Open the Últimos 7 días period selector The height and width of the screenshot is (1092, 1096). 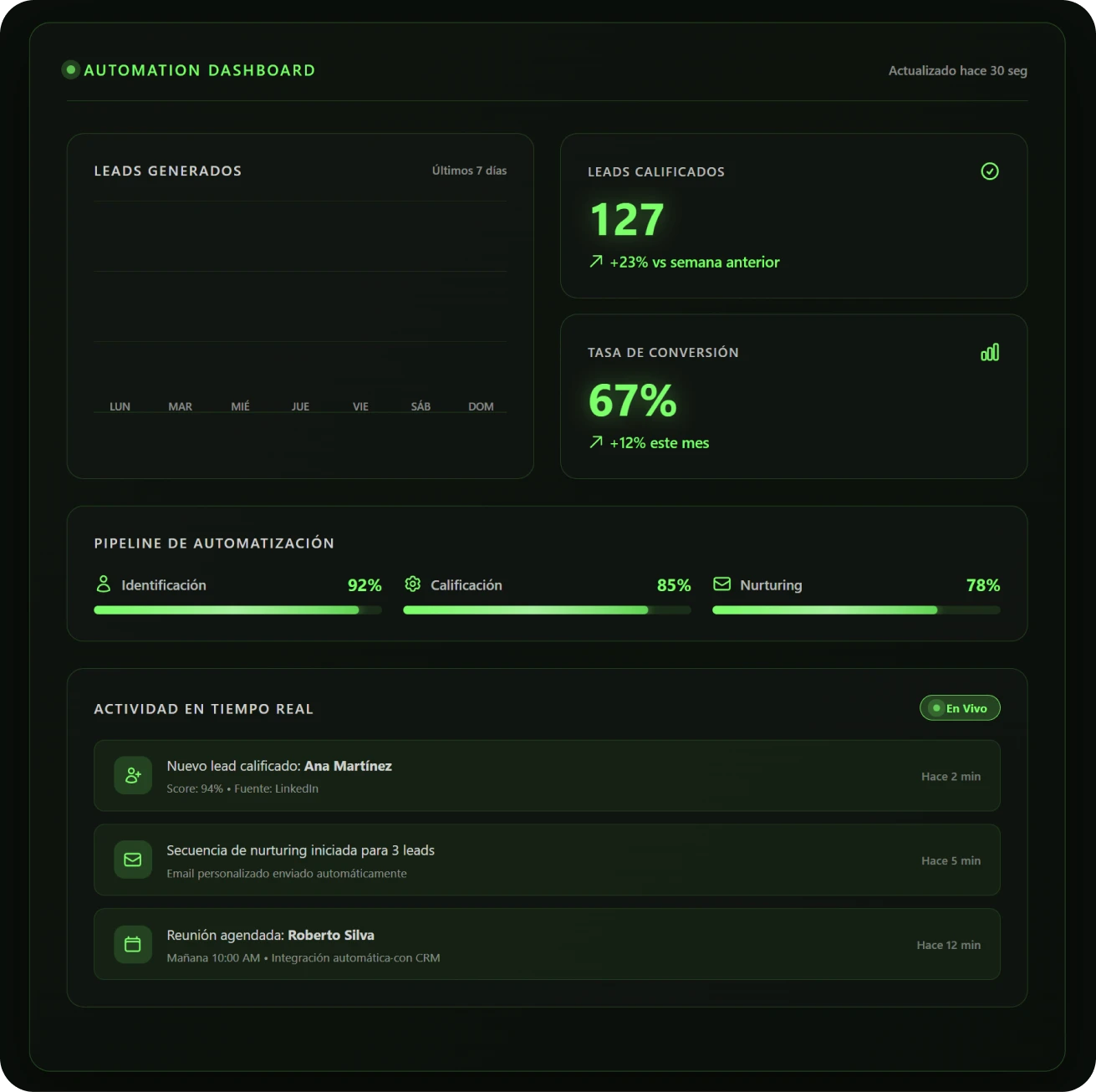pos(468,170)
